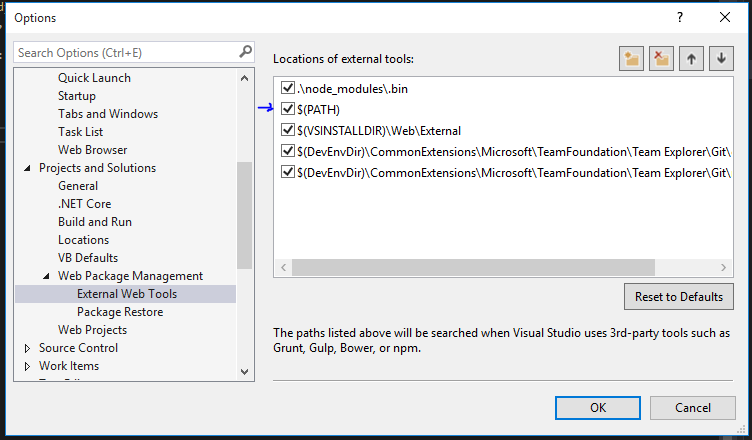
Task: Click the delete folder path icon
Action: click(661, 59)
